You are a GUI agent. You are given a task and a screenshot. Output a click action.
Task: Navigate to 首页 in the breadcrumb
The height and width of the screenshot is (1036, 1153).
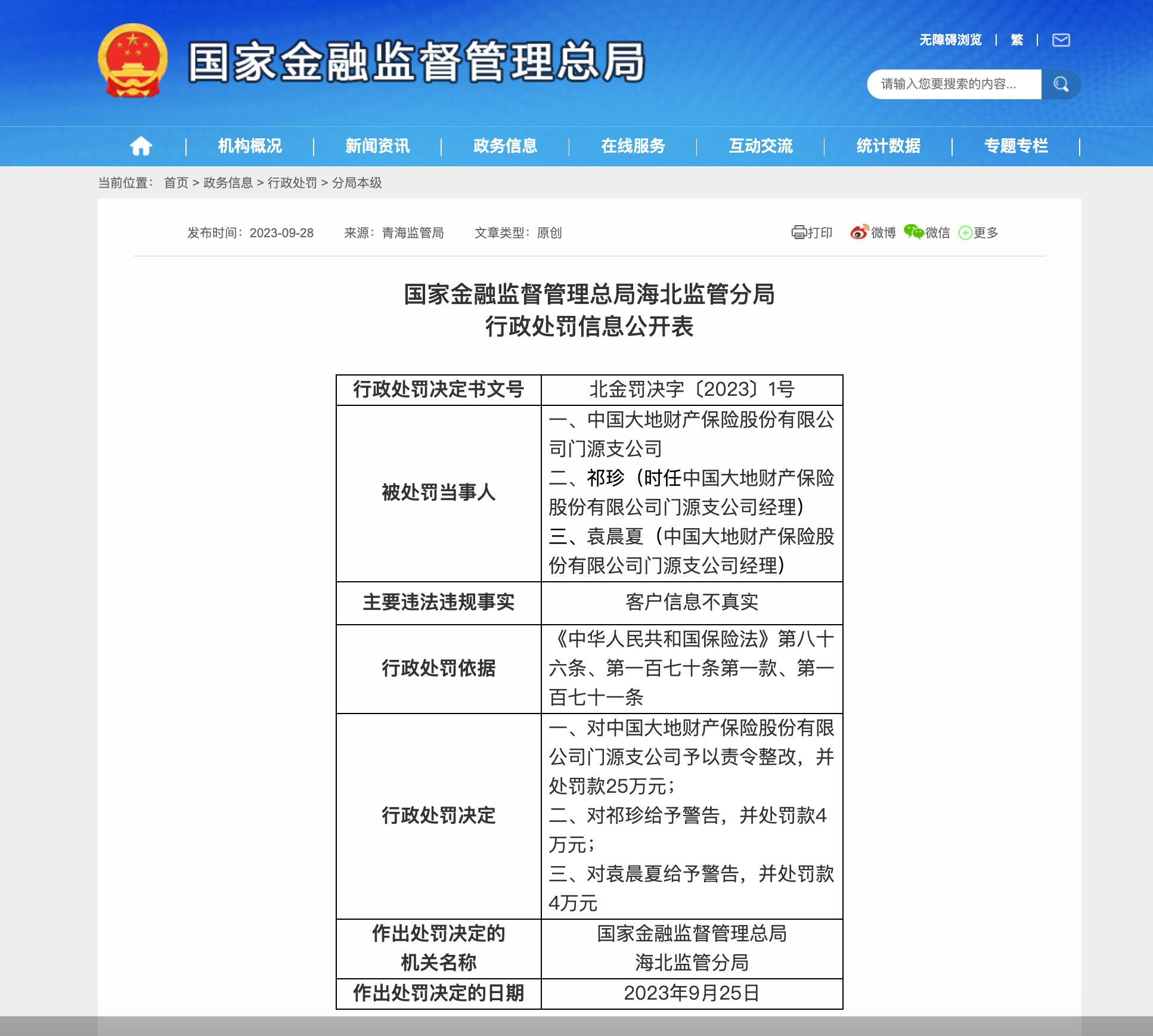(175, 183)
